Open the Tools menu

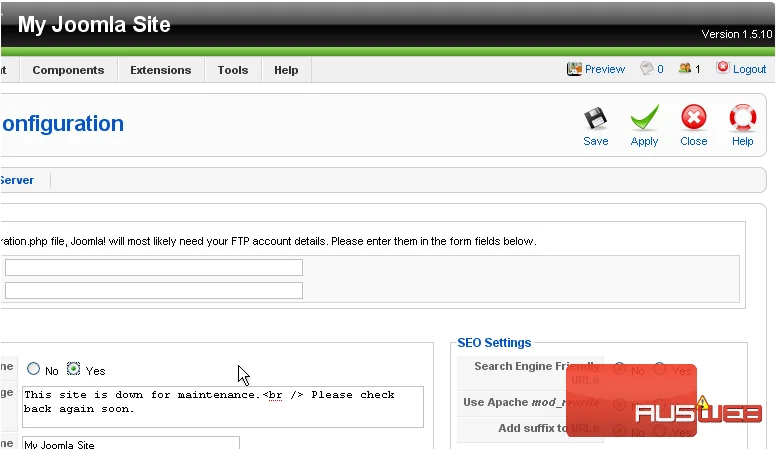pos(233,70)
